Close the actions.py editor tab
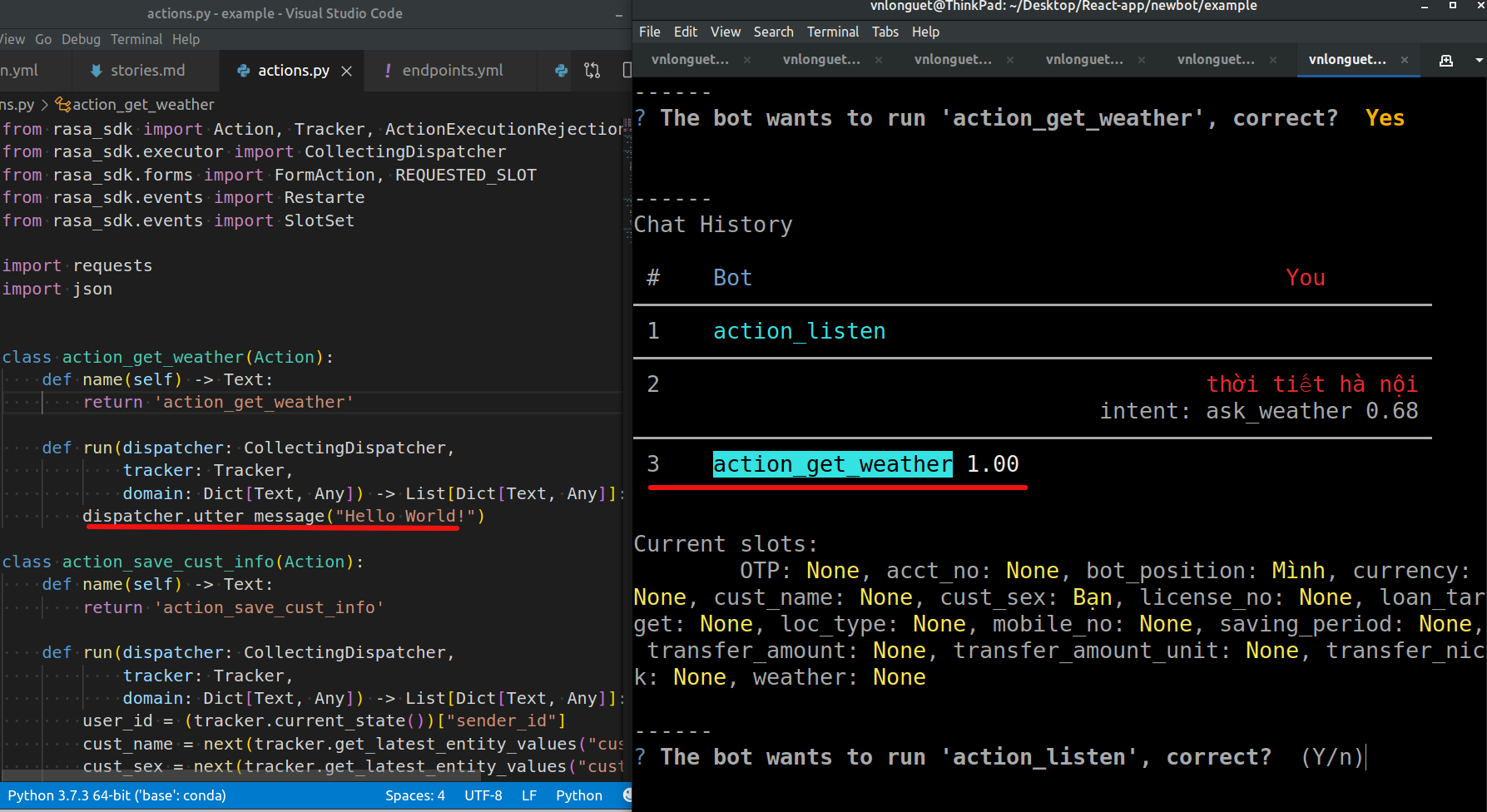Screen dimensions: 1487x812 click(x=347, y=72)
